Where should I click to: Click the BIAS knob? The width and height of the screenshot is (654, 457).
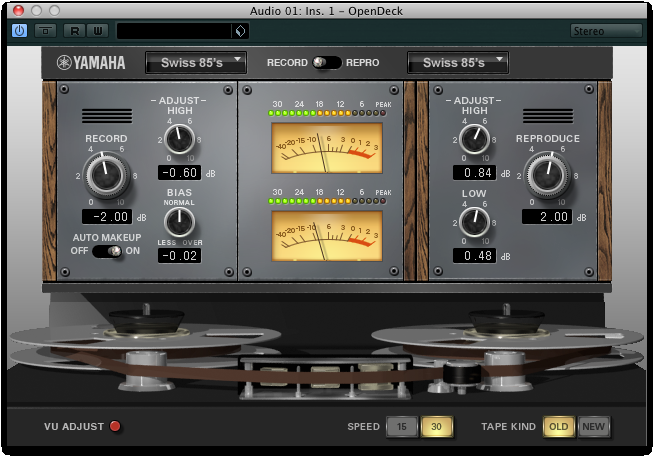180,223
